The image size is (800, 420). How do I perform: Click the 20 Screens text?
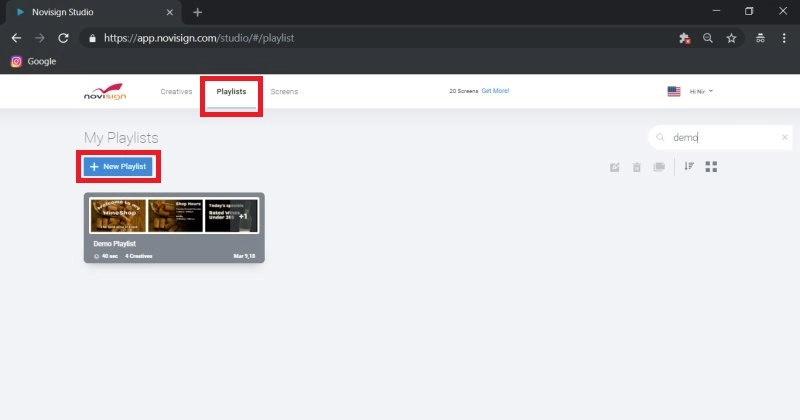463,91
